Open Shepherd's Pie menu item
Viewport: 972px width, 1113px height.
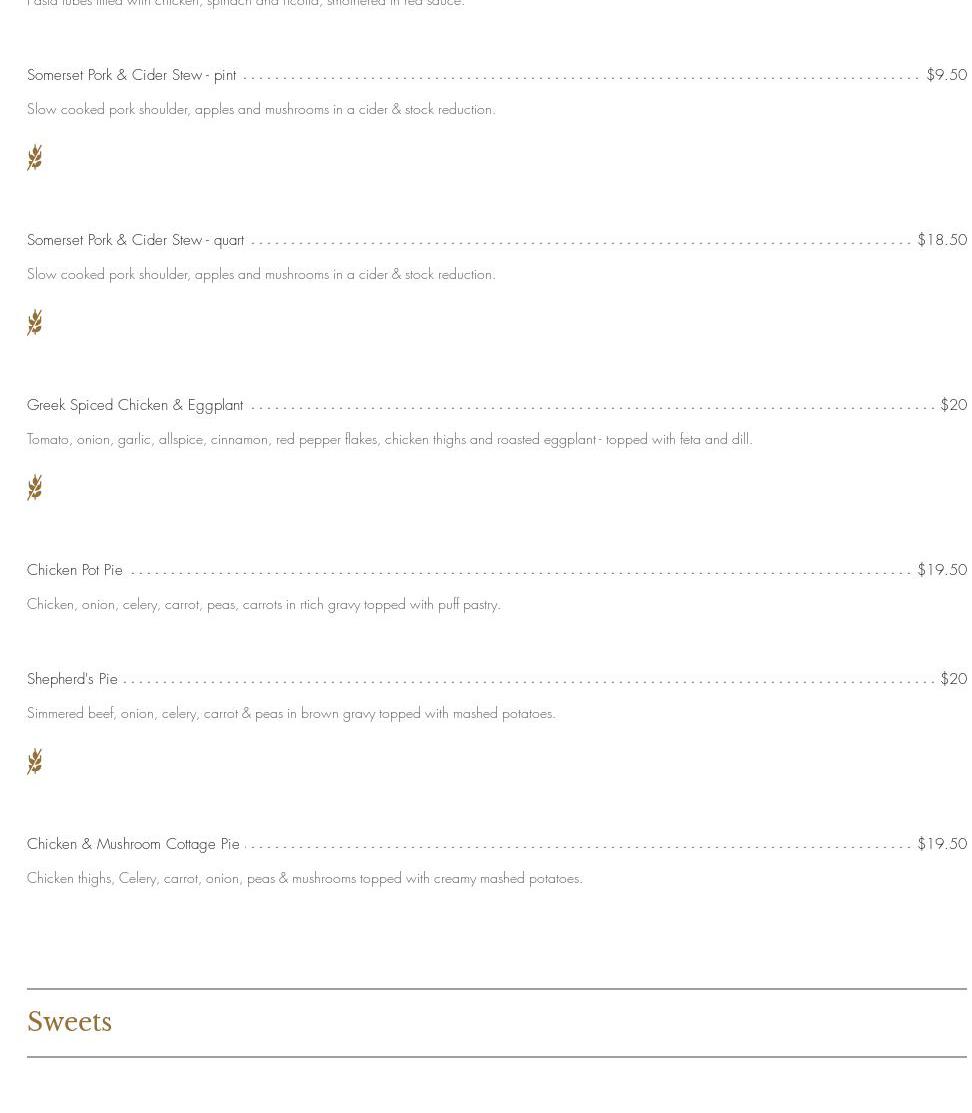click(x=72, y=679)
